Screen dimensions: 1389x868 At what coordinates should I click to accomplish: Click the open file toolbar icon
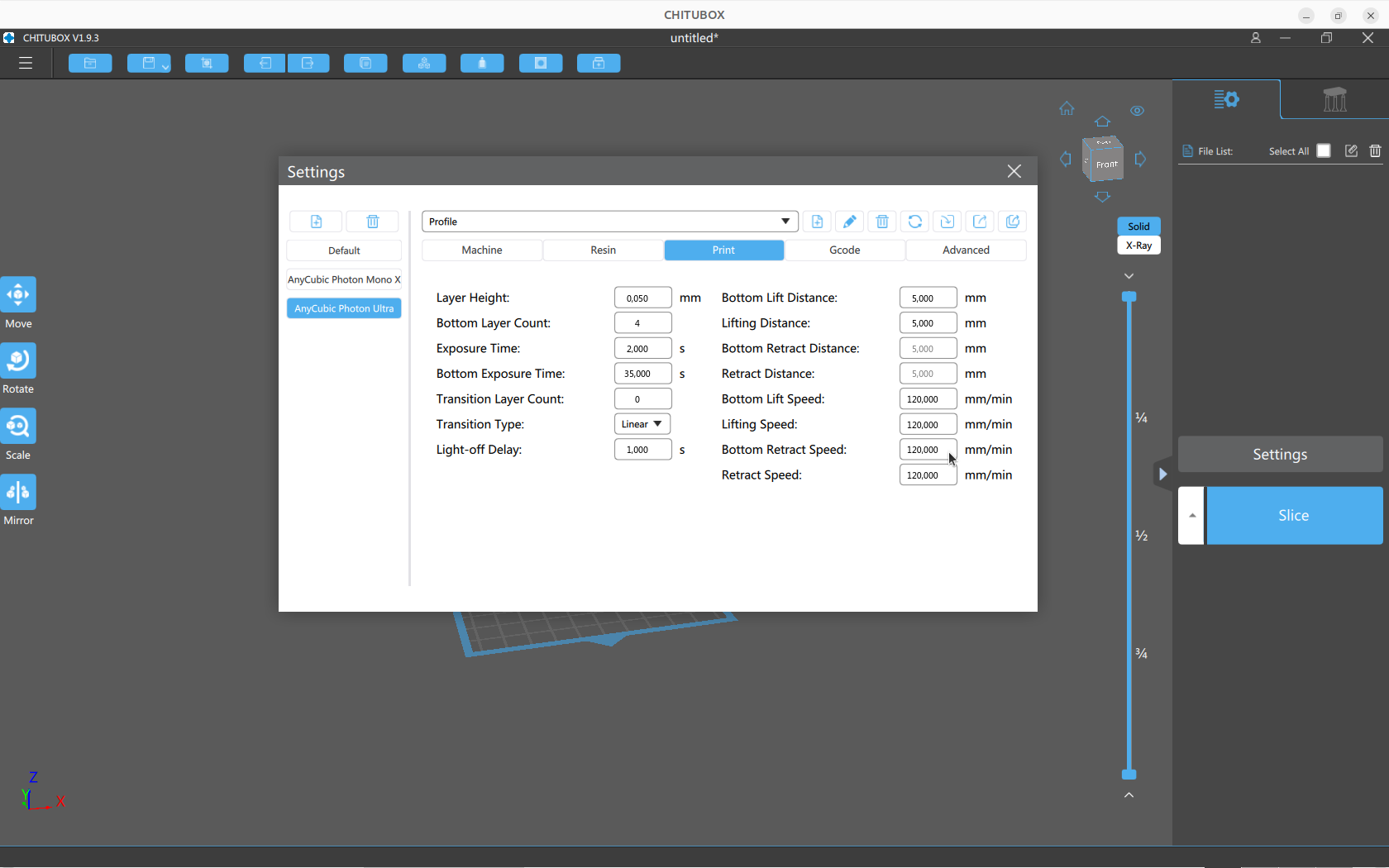point(90,63)
